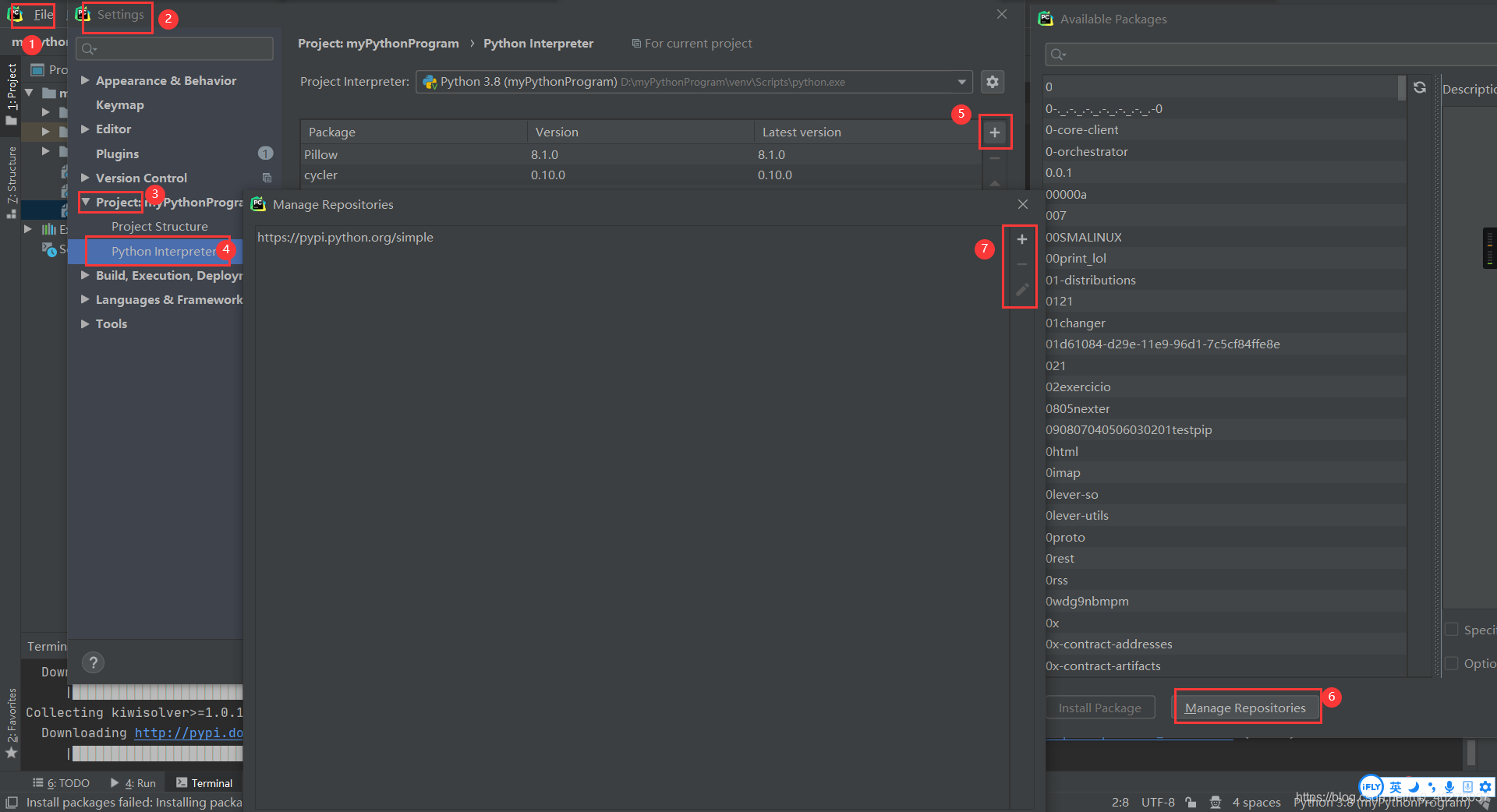Click the Available Packages list scrollbar thumb
The image size is (1497, 812).
point(1401,88)
